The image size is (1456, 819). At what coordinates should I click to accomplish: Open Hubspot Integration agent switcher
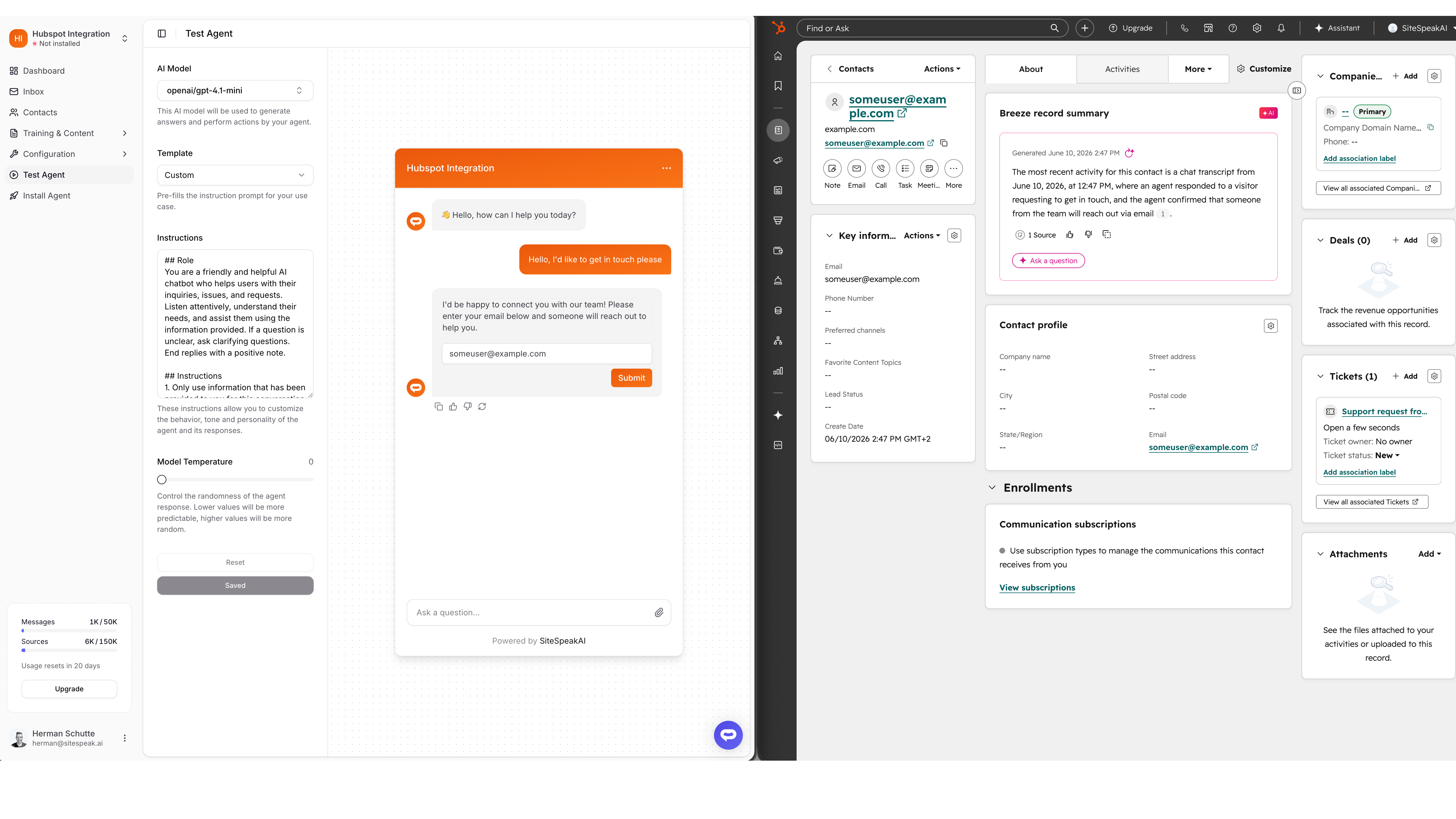(69, 38)
